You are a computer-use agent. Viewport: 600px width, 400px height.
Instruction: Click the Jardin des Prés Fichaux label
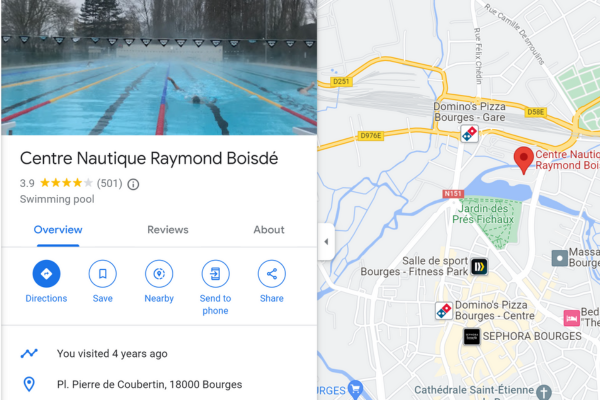pyautogui.click(x=483, y=214)
